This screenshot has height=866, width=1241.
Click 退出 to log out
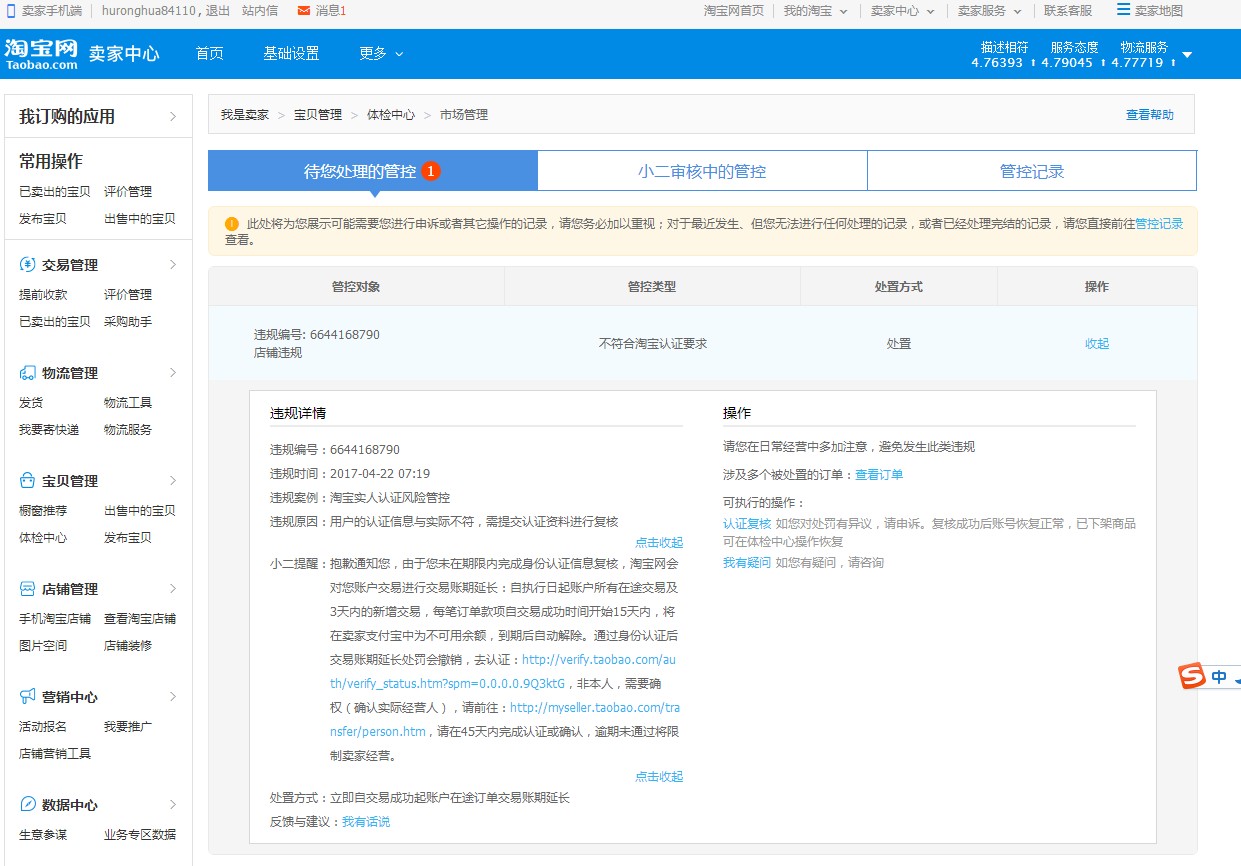[218, 11]
